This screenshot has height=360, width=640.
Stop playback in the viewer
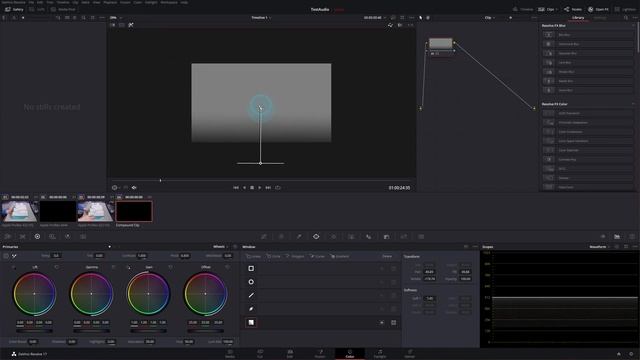[x=252, y=188]
